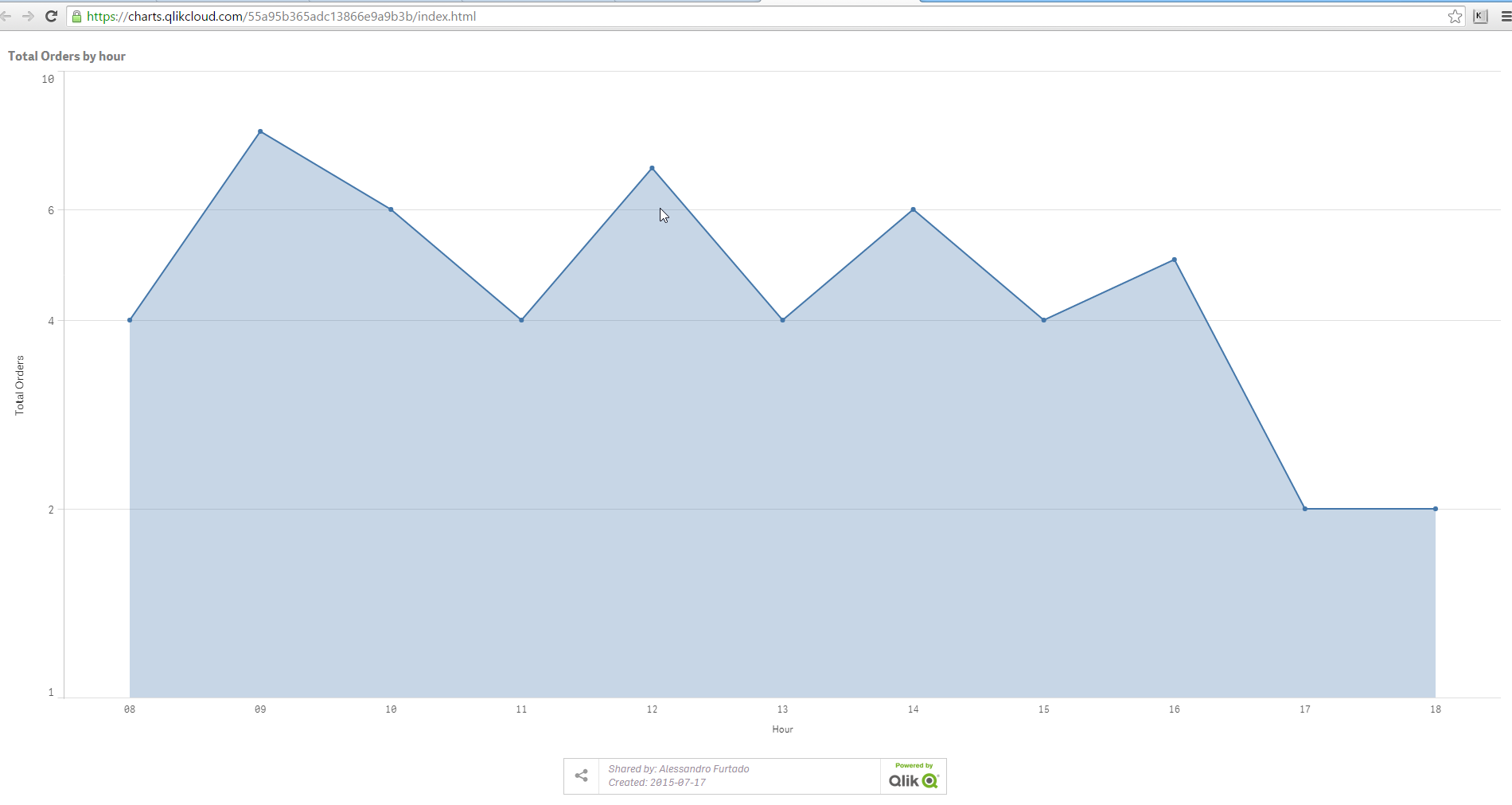
Task: Click x-axis label 12
Action: click(x=652, y=709)
